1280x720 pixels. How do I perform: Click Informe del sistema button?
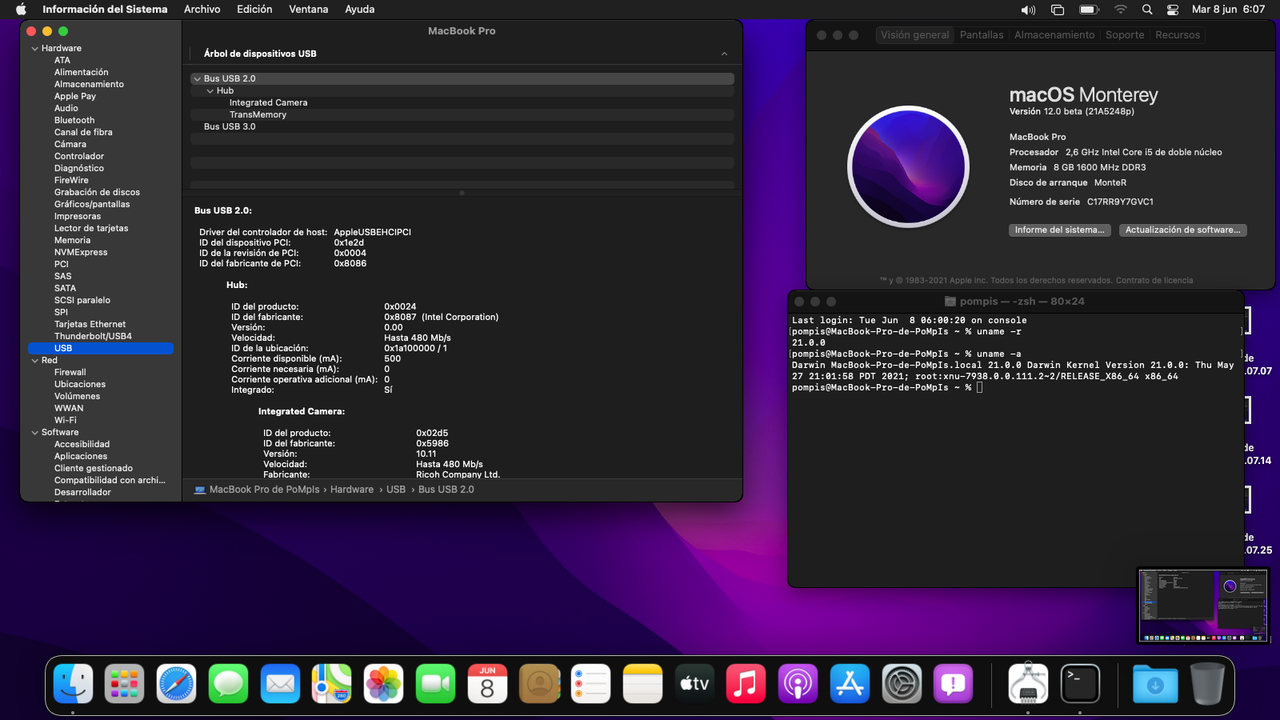pyautogui.click(x=1059, y=230)
